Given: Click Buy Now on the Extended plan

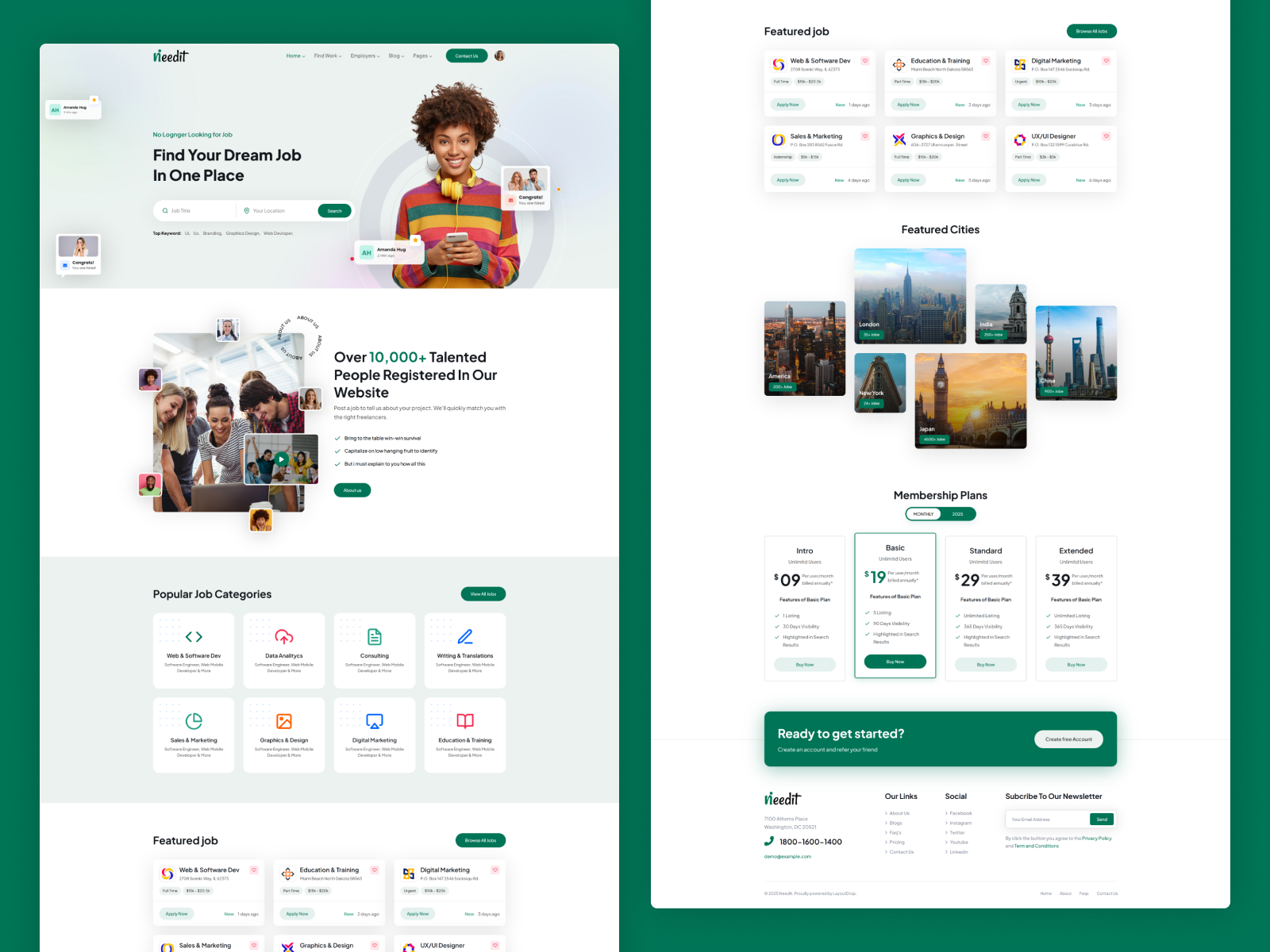Looking at the screenshot, I should [1076, 665].
